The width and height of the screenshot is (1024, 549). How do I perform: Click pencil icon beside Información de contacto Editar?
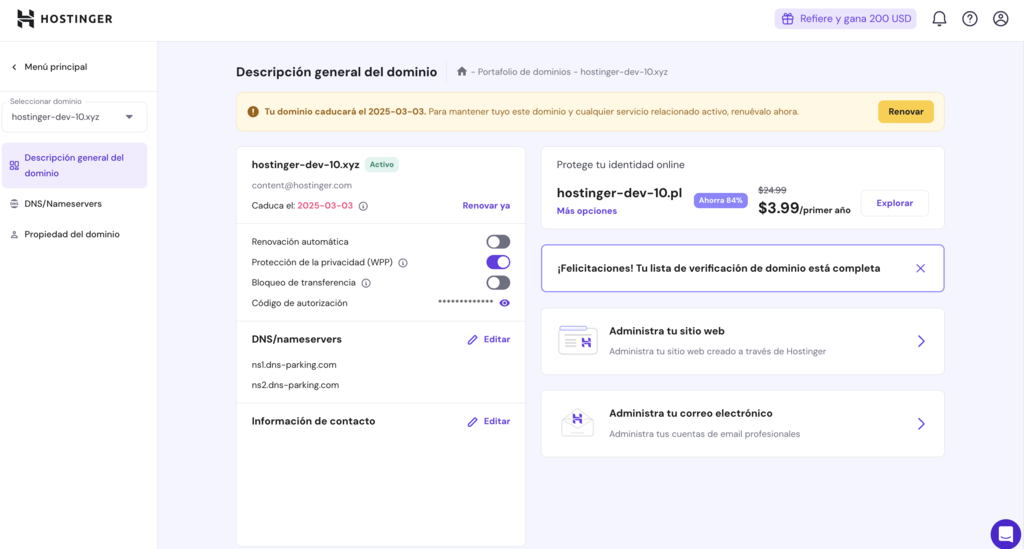click(x=473, y=422)
